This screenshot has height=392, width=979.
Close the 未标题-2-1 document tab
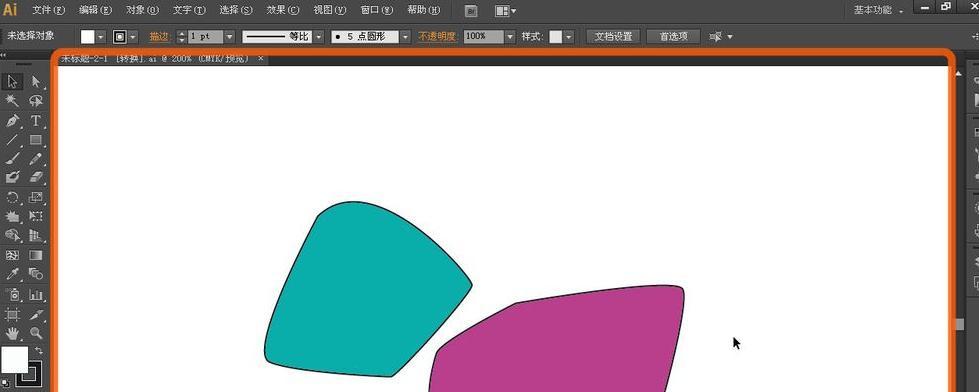pyautogui.click(x=261, y=58)
